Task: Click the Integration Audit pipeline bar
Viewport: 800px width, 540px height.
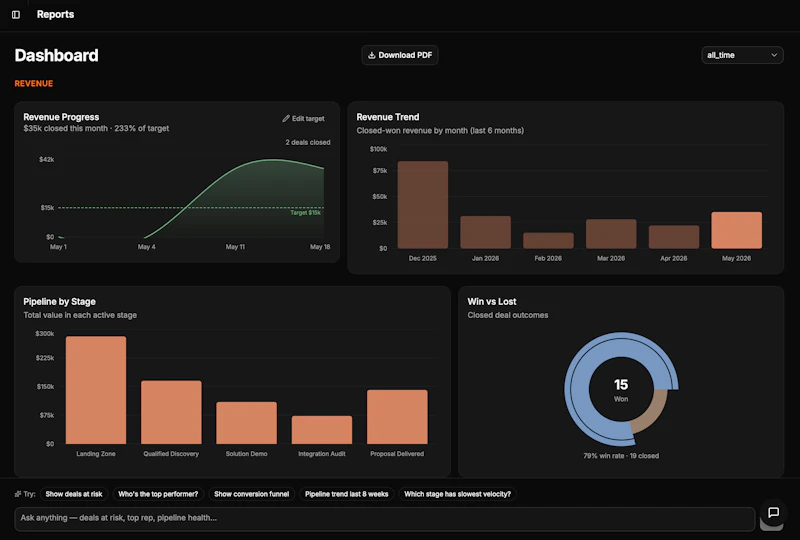Action: [x=322, y=430]
